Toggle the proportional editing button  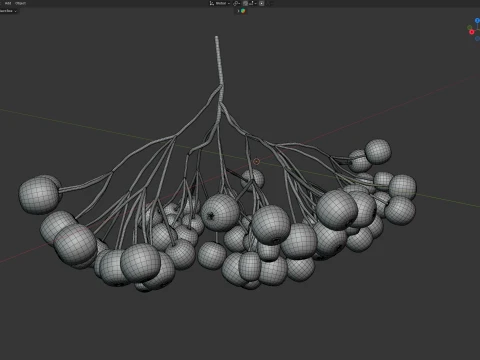click(x=262, y=3)
